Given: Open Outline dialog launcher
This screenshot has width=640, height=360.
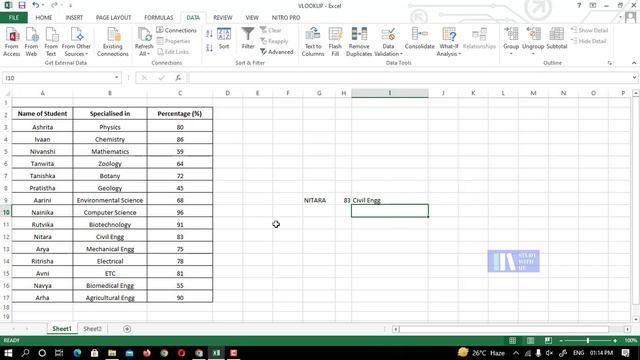Looking at the screenshot, I should [x=609, y=63].
